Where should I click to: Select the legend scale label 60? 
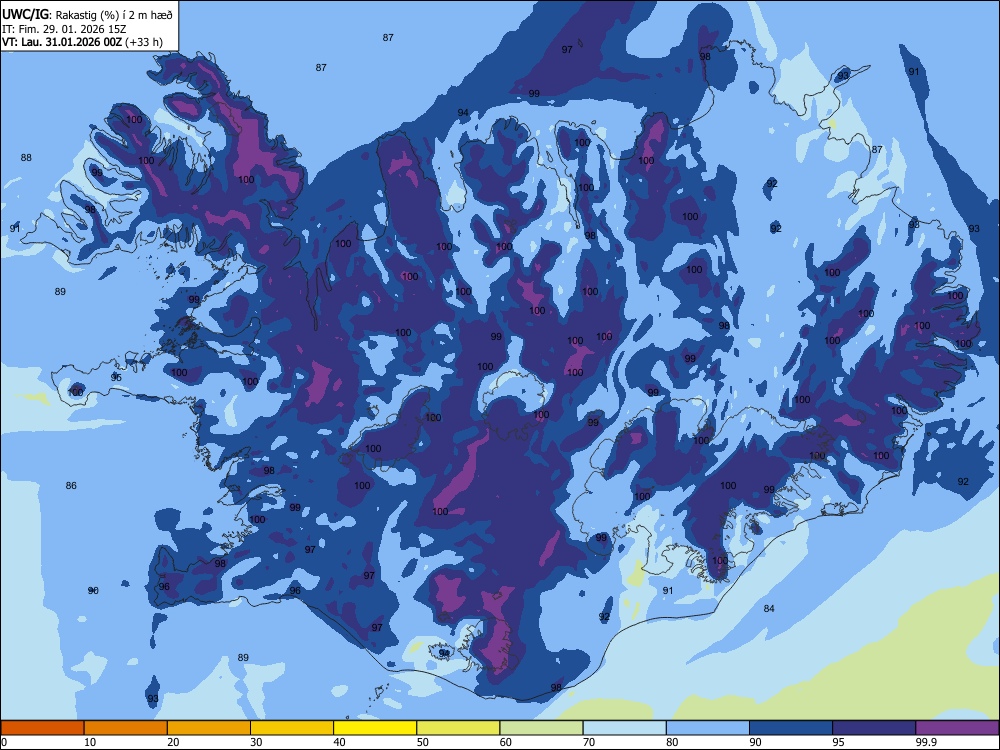point(506,742)
